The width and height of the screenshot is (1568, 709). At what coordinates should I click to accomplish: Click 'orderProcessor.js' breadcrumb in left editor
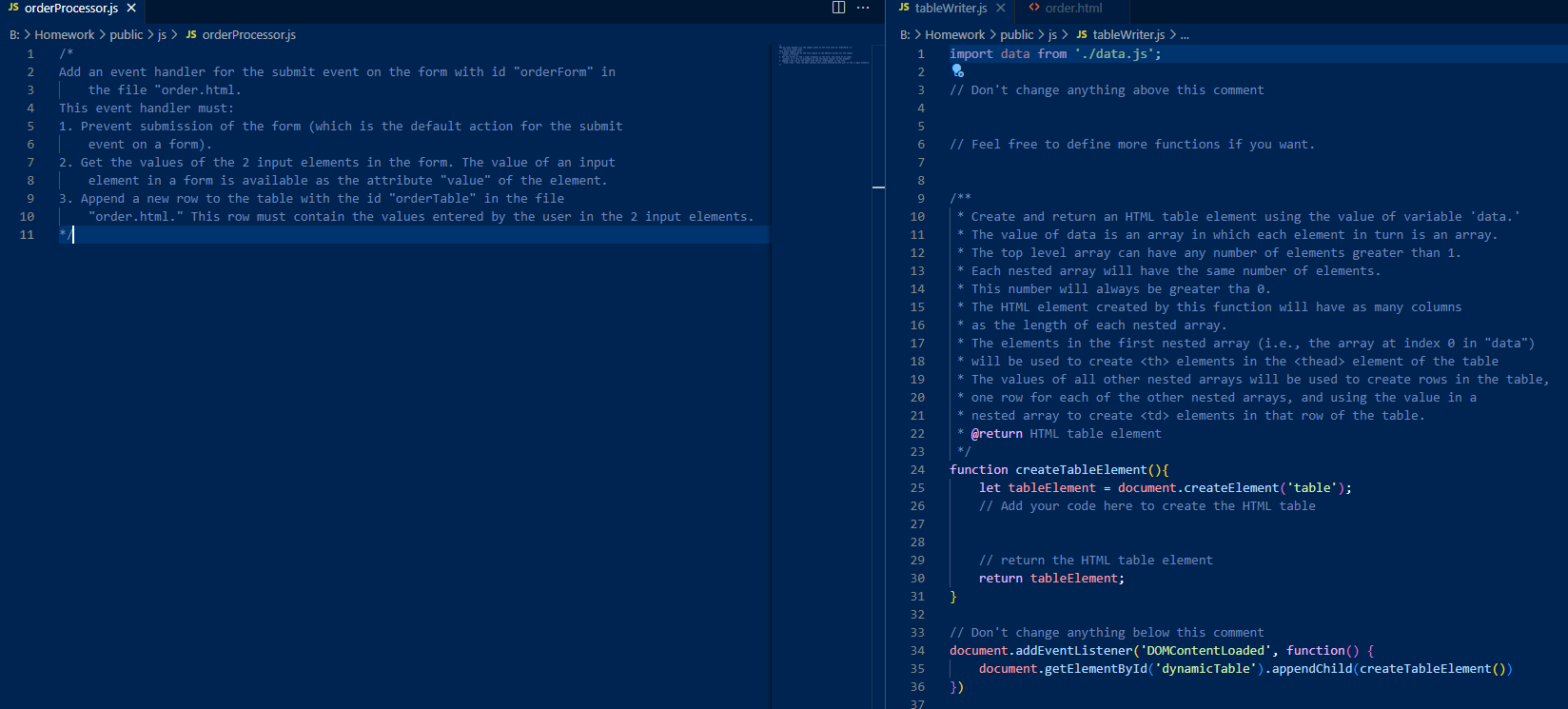tap(249, 34)
